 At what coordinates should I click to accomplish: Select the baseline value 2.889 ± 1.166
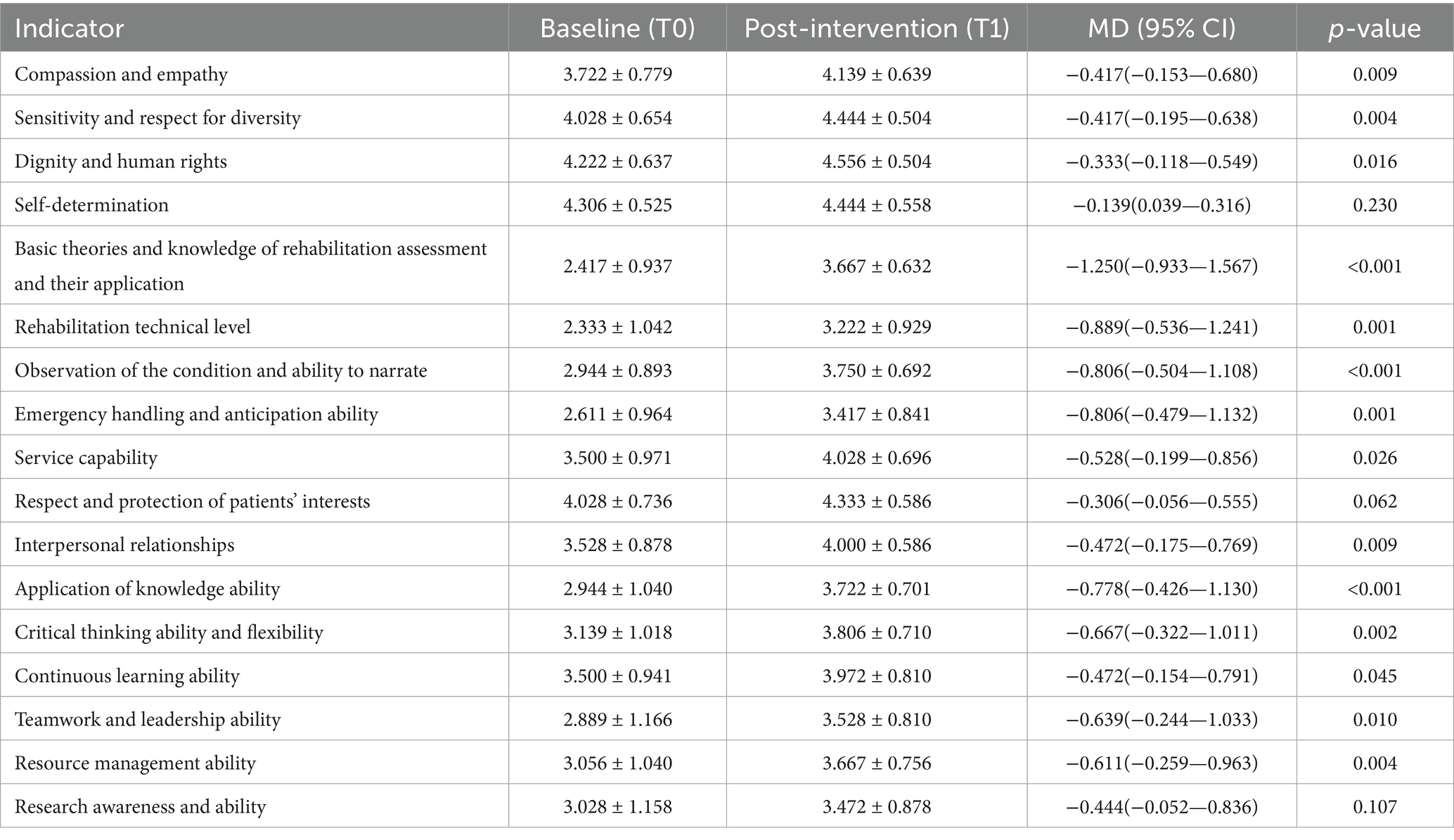(617, 719)
